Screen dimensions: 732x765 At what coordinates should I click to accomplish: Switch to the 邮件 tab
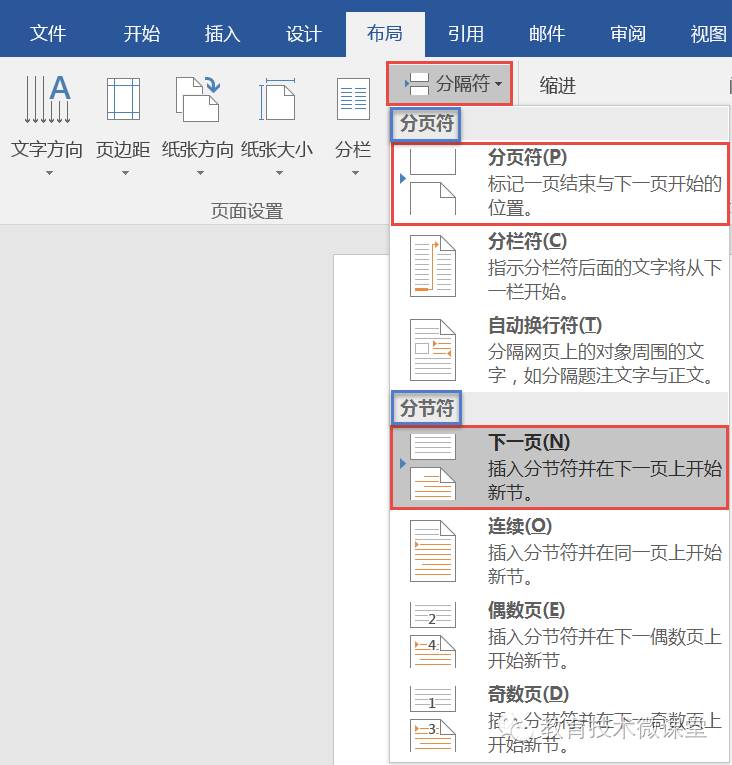click(x=547, y=34)
